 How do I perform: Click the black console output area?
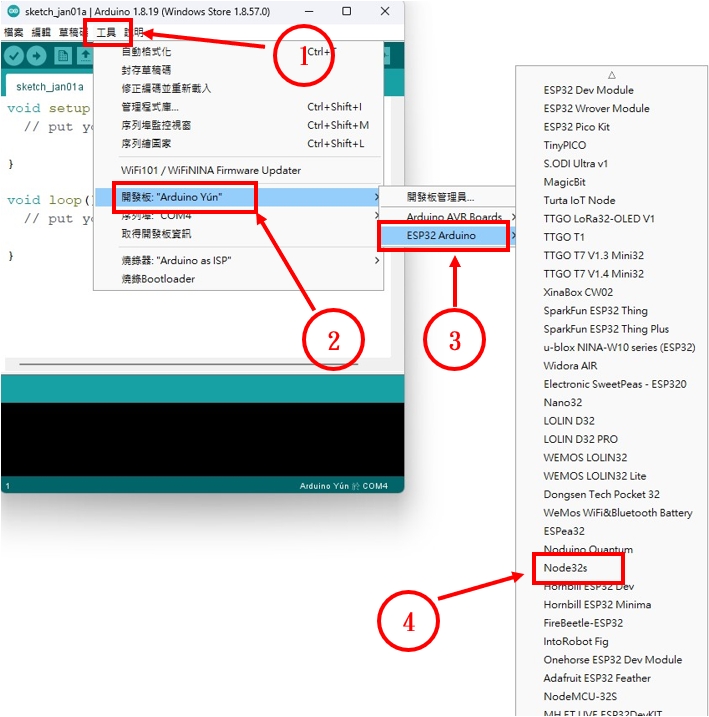click(x=203, y=439)
